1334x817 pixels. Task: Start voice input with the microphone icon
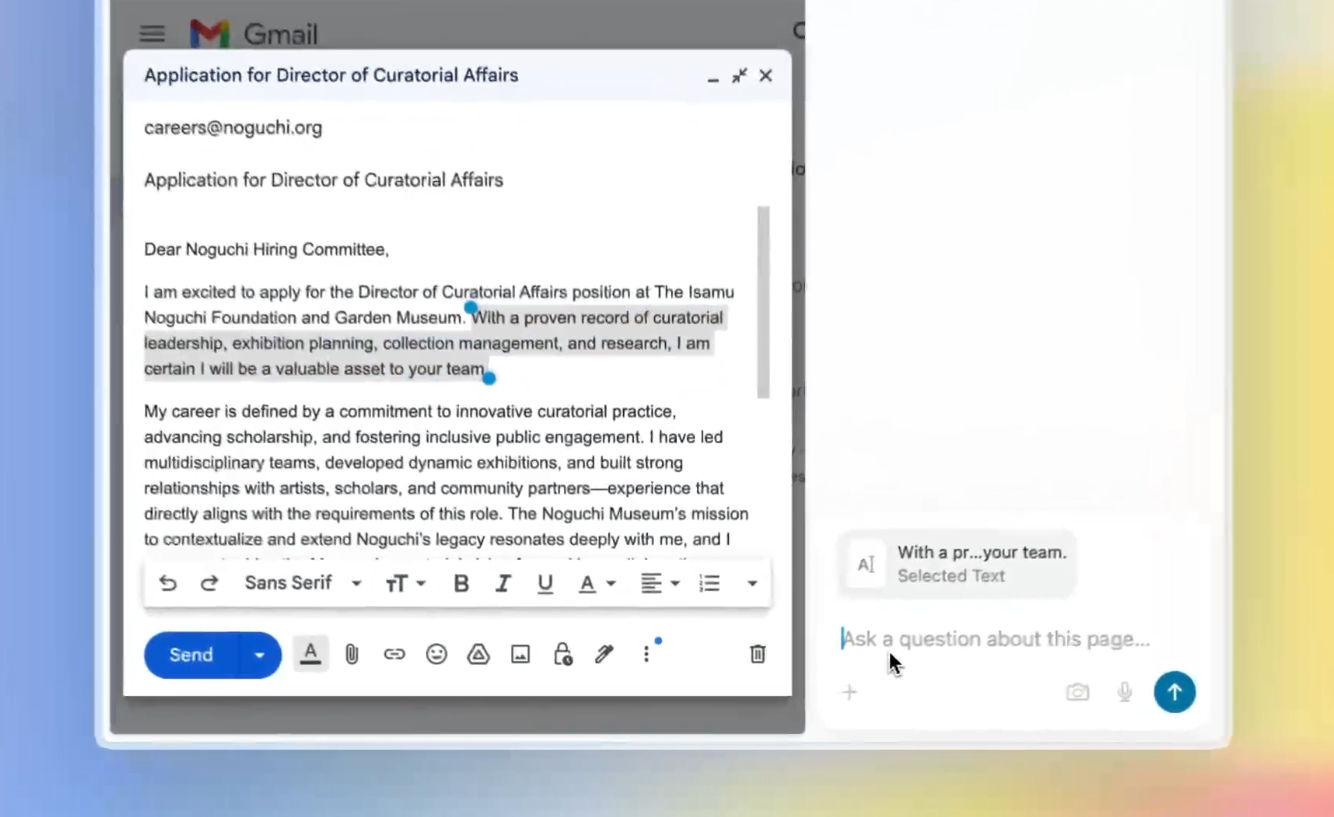click(1125, 692)
